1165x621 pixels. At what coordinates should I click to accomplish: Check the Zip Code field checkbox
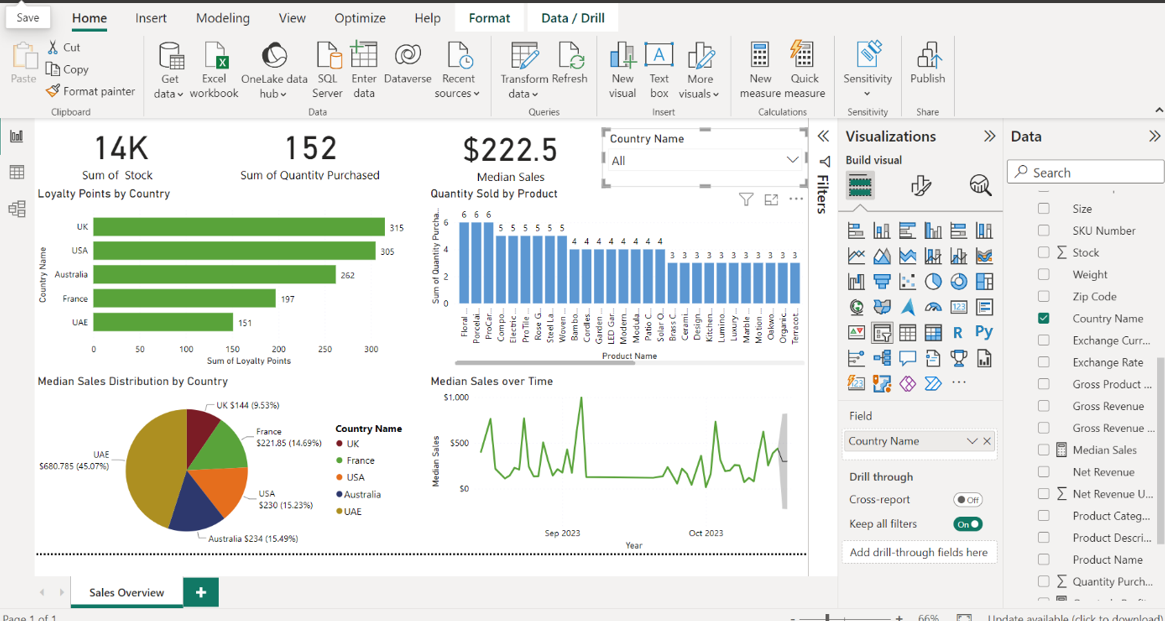(1044, 297)
